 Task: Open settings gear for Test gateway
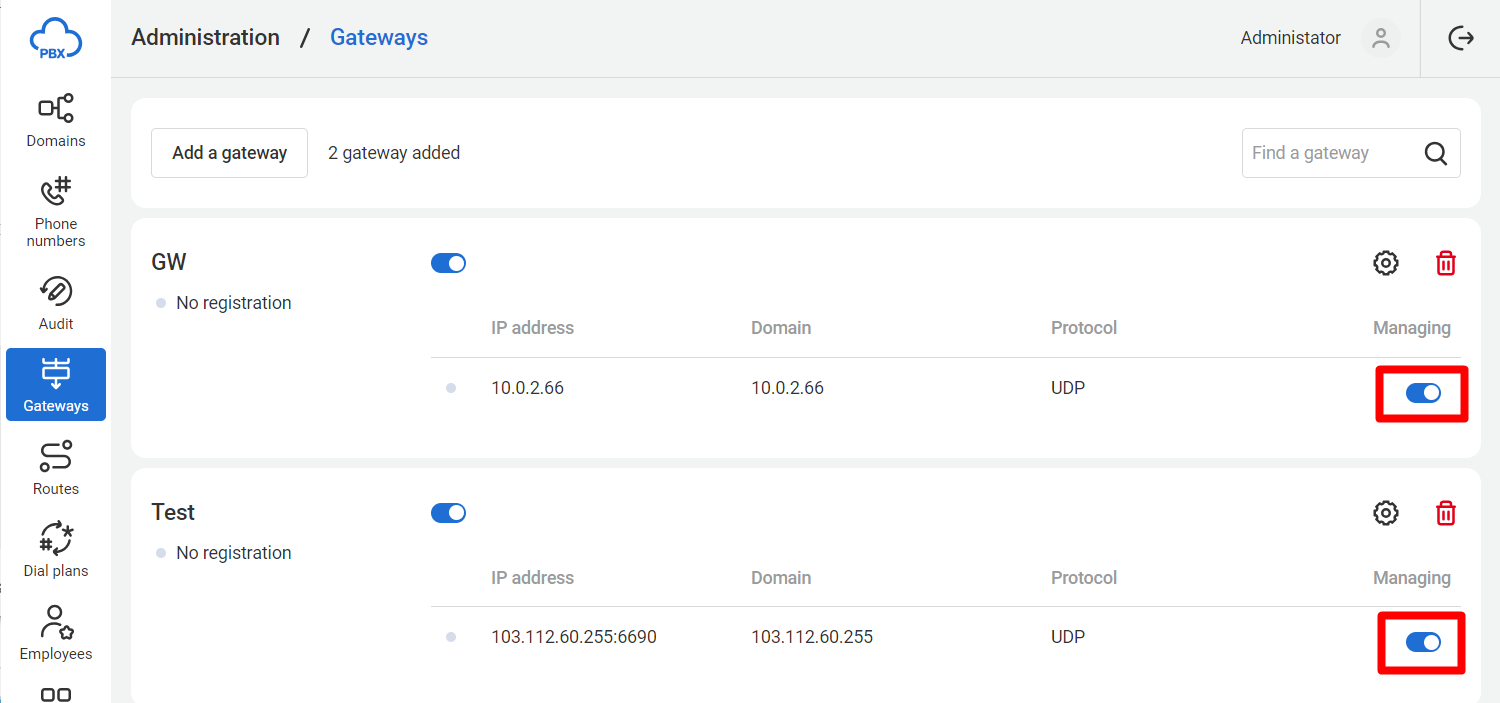point(1385,513)
